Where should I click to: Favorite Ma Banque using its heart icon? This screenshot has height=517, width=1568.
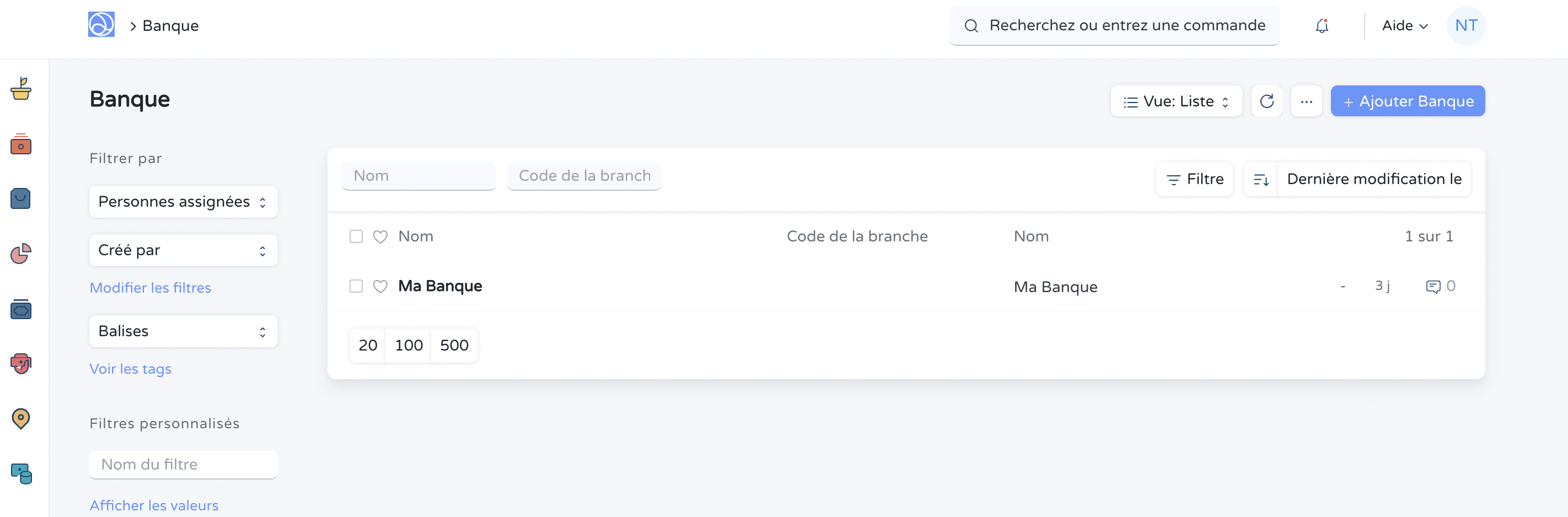(380, 286)
